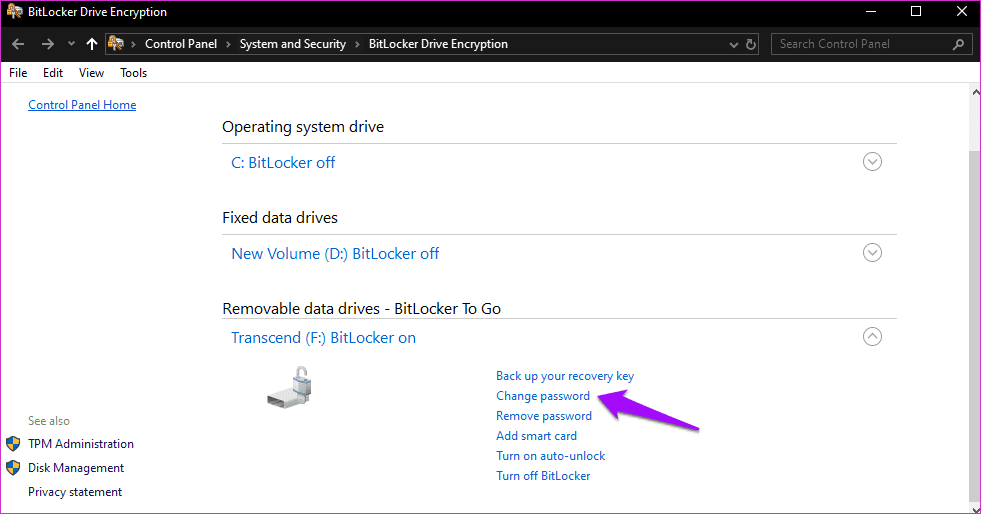Open the Edit menu
The height and width of the screenshot is (514, 981).
tap(53, 73)
